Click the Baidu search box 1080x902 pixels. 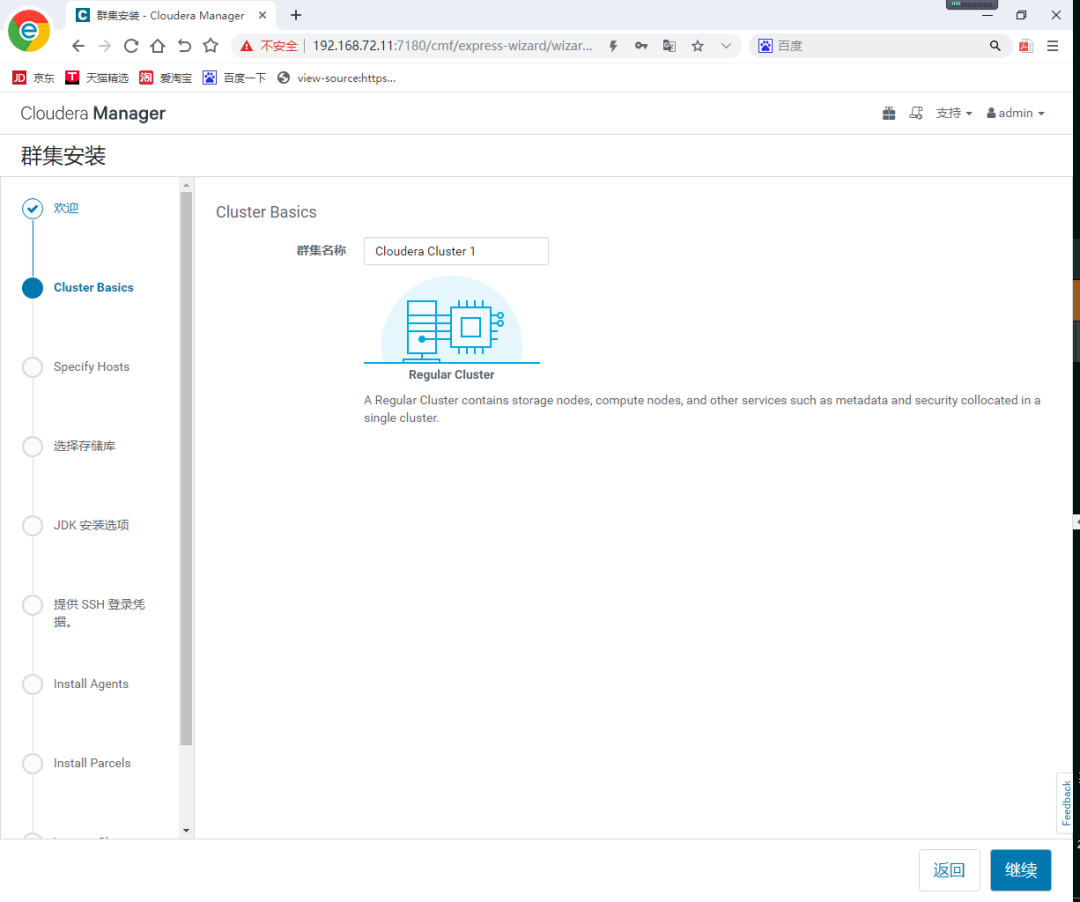(882, 46)
